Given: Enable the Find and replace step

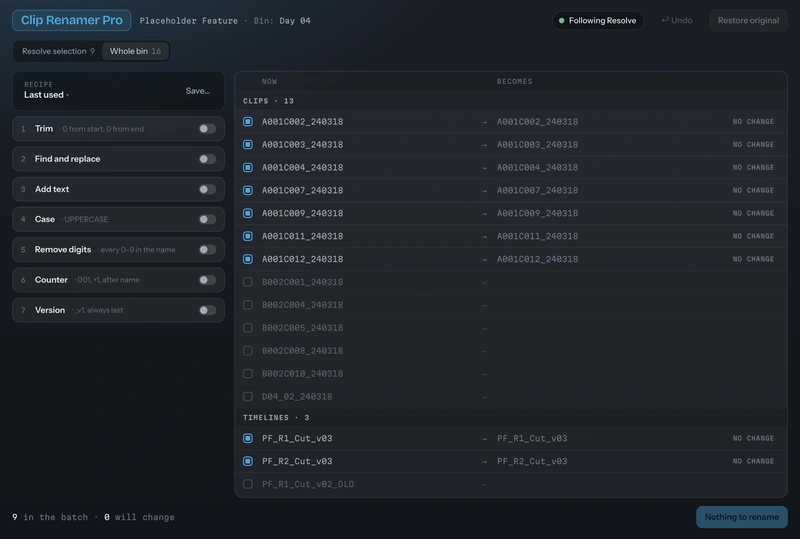Looking at the screenshot, I should [x=207, y=159].
